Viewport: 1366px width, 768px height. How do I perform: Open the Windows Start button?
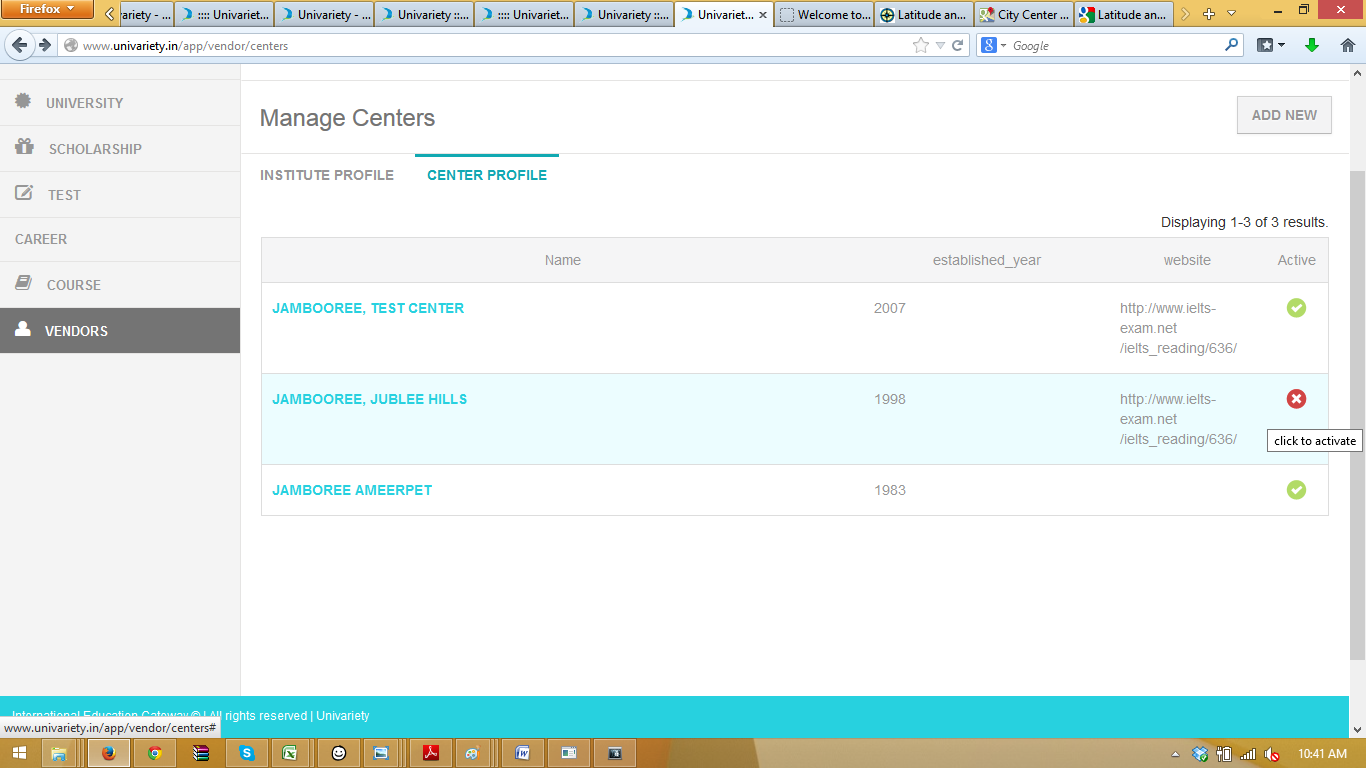tap(19, 753)
